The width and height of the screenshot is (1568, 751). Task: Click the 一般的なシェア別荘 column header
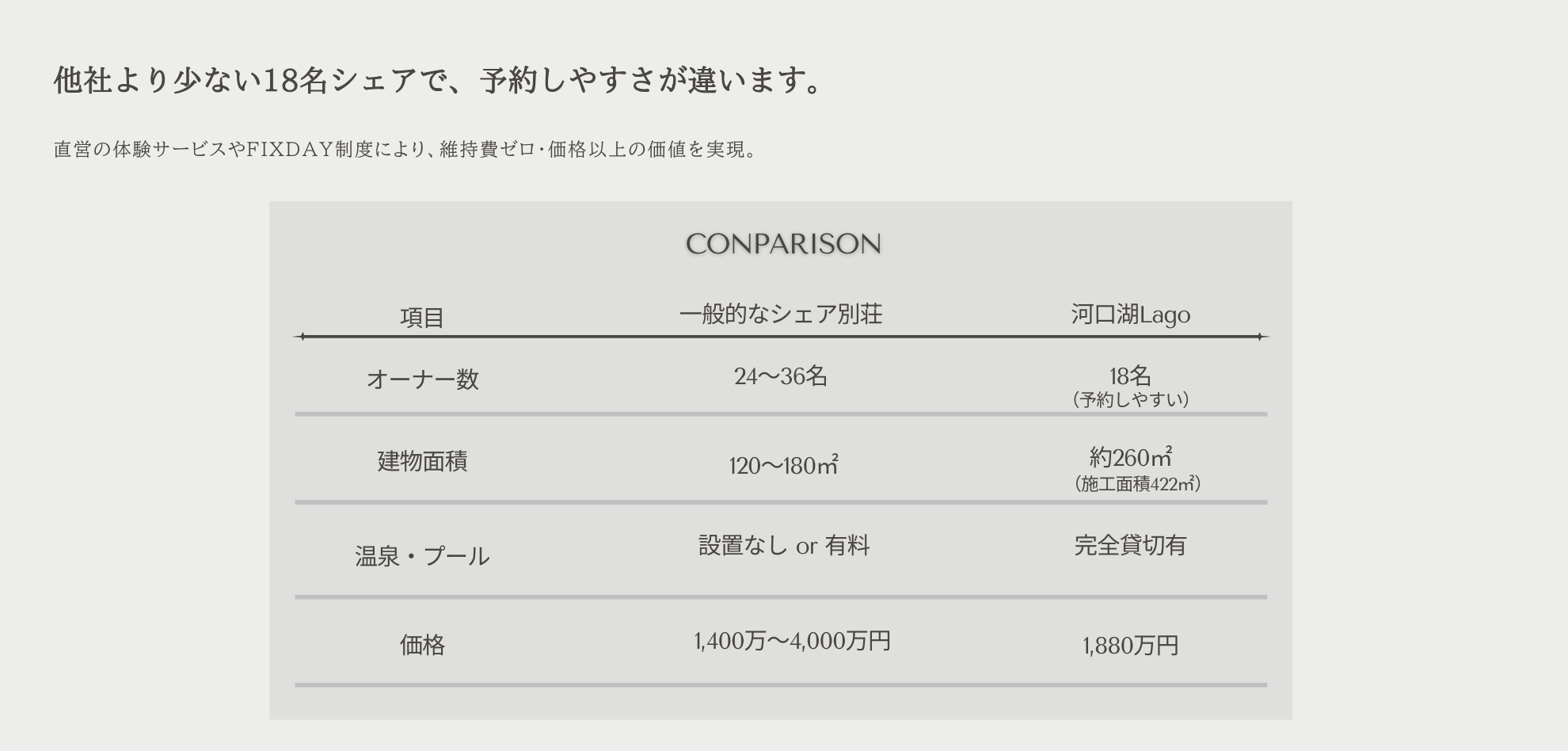click(x=781, y=315)
